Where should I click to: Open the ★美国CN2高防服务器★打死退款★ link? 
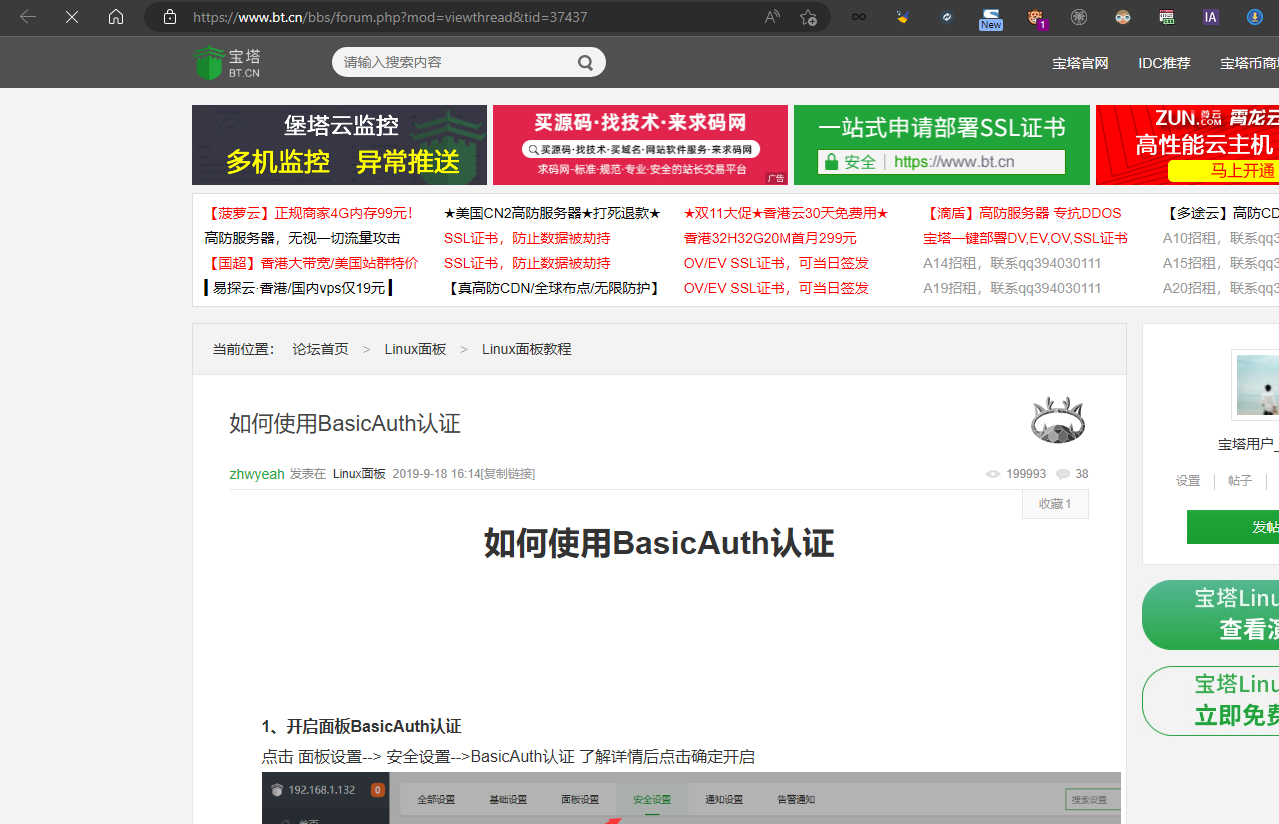552,213
